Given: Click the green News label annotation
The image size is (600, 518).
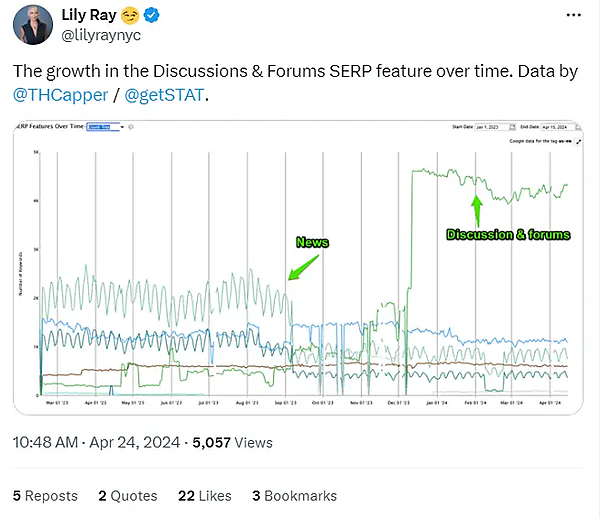Looking at the screenshot, I should (312, 242).
